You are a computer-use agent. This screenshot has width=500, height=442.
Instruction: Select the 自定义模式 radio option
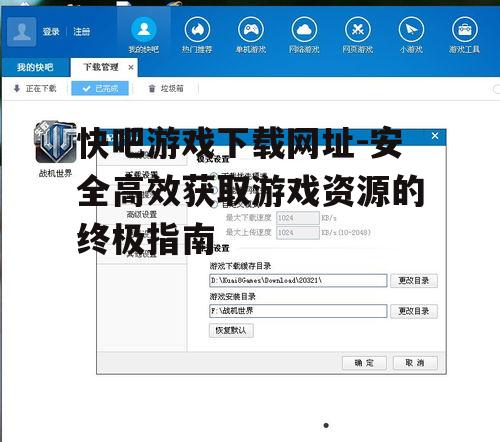pos(214,204)
